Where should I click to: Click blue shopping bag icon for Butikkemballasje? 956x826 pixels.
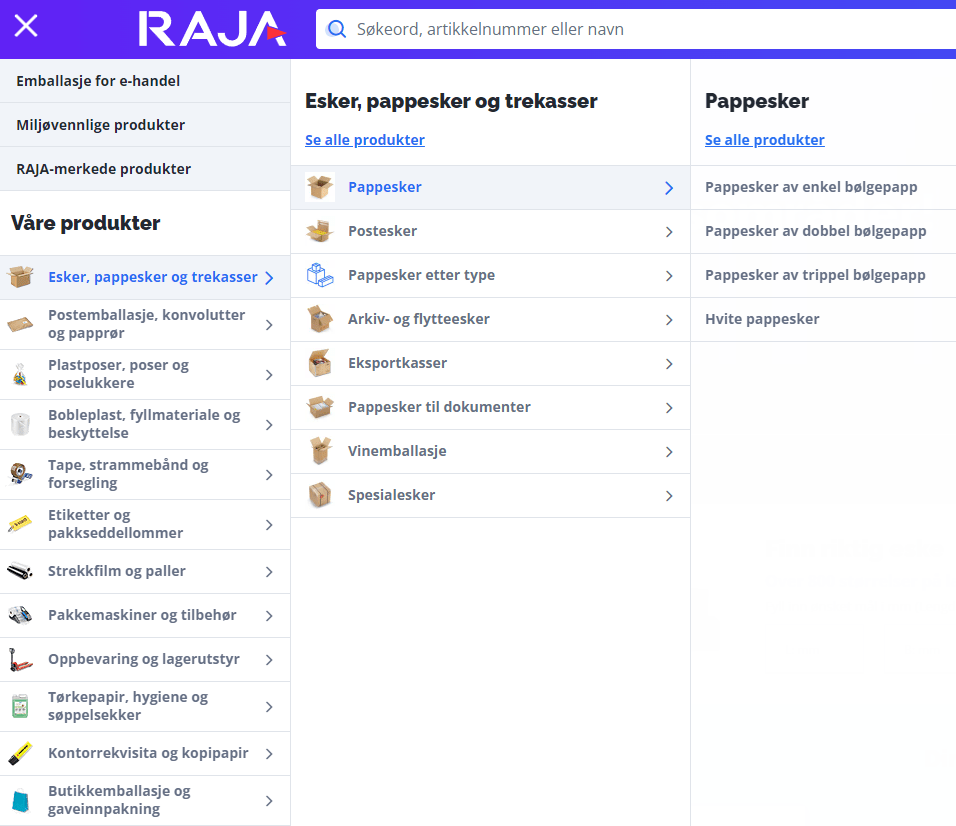click(20, 800)
